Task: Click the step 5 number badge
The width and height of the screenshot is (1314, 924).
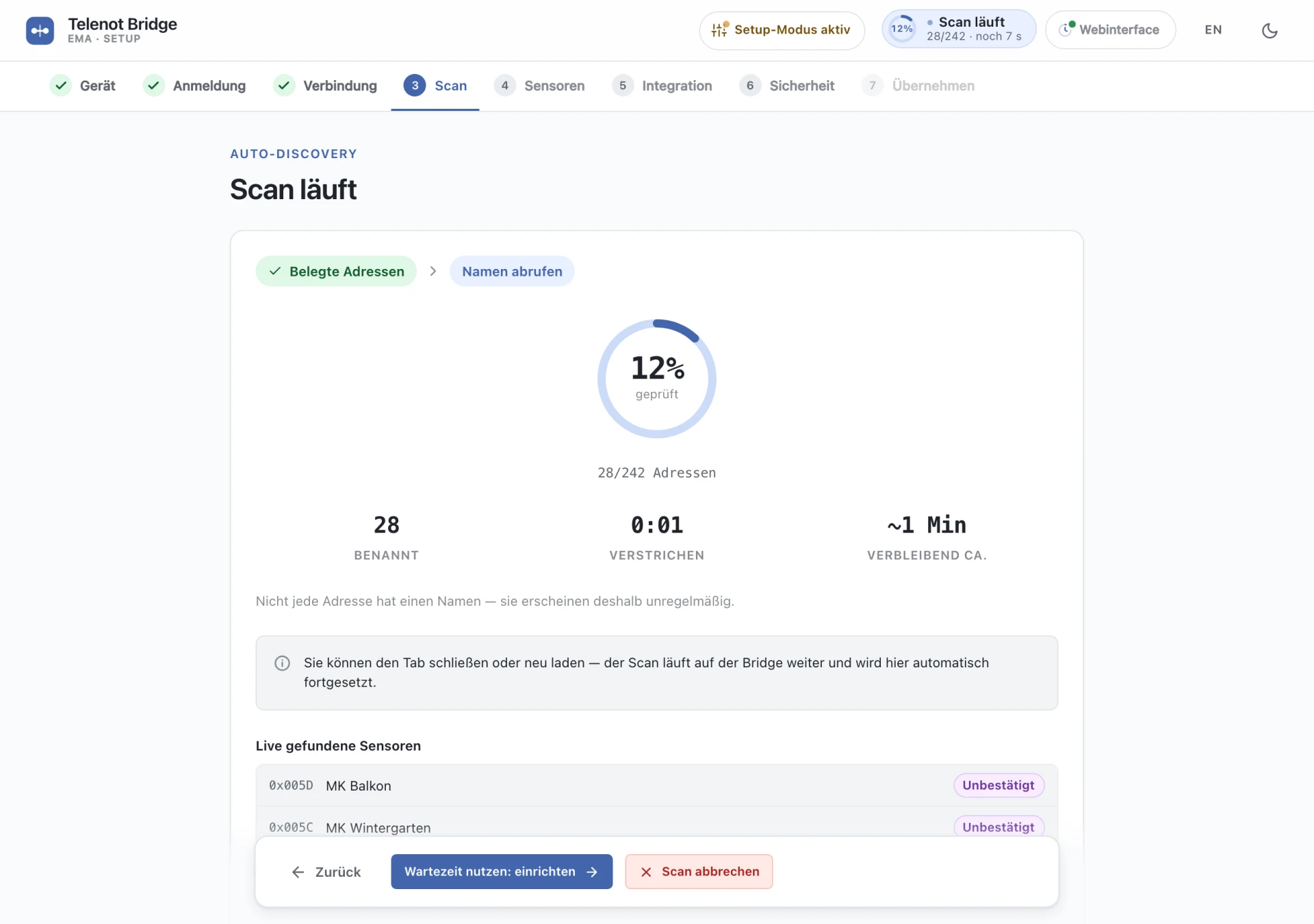Action: (622, 86)
